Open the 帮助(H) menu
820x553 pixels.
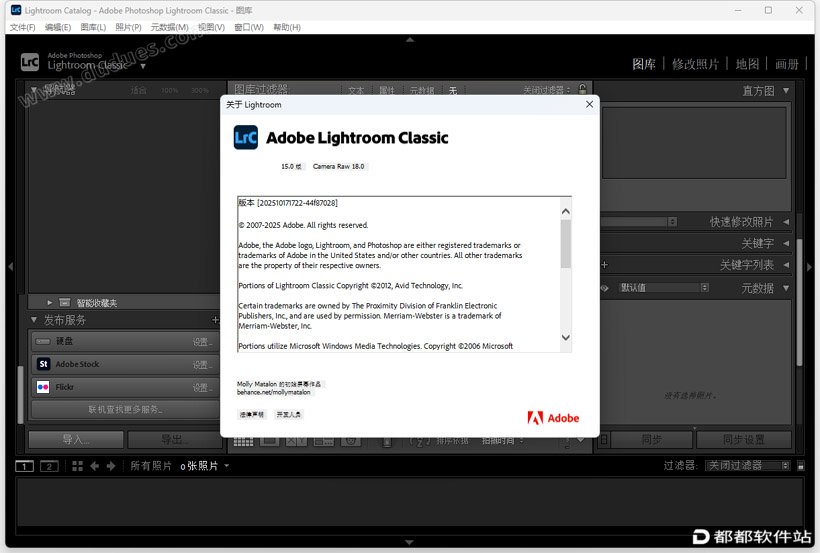pyautogui.click(x=287, y=27)
